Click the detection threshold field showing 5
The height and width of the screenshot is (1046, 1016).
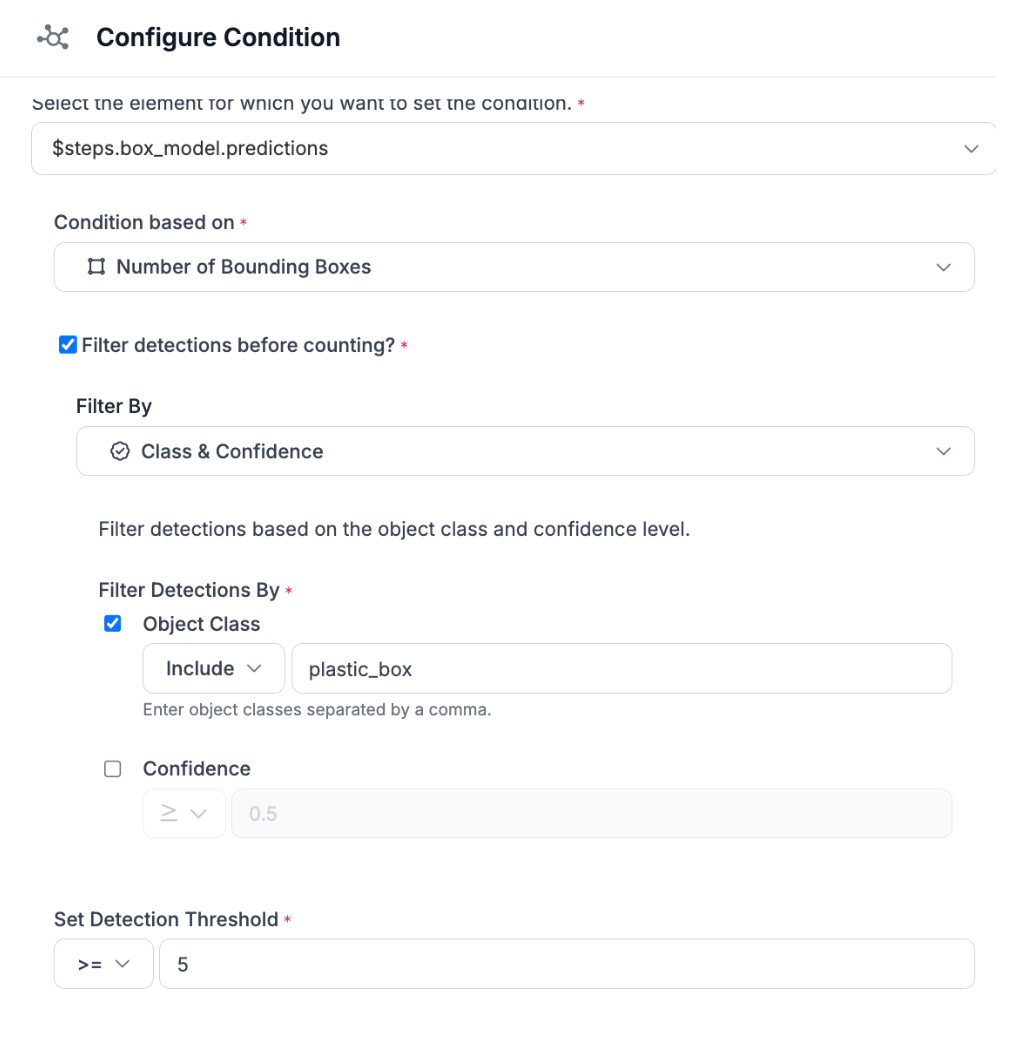tap(566, 964)
